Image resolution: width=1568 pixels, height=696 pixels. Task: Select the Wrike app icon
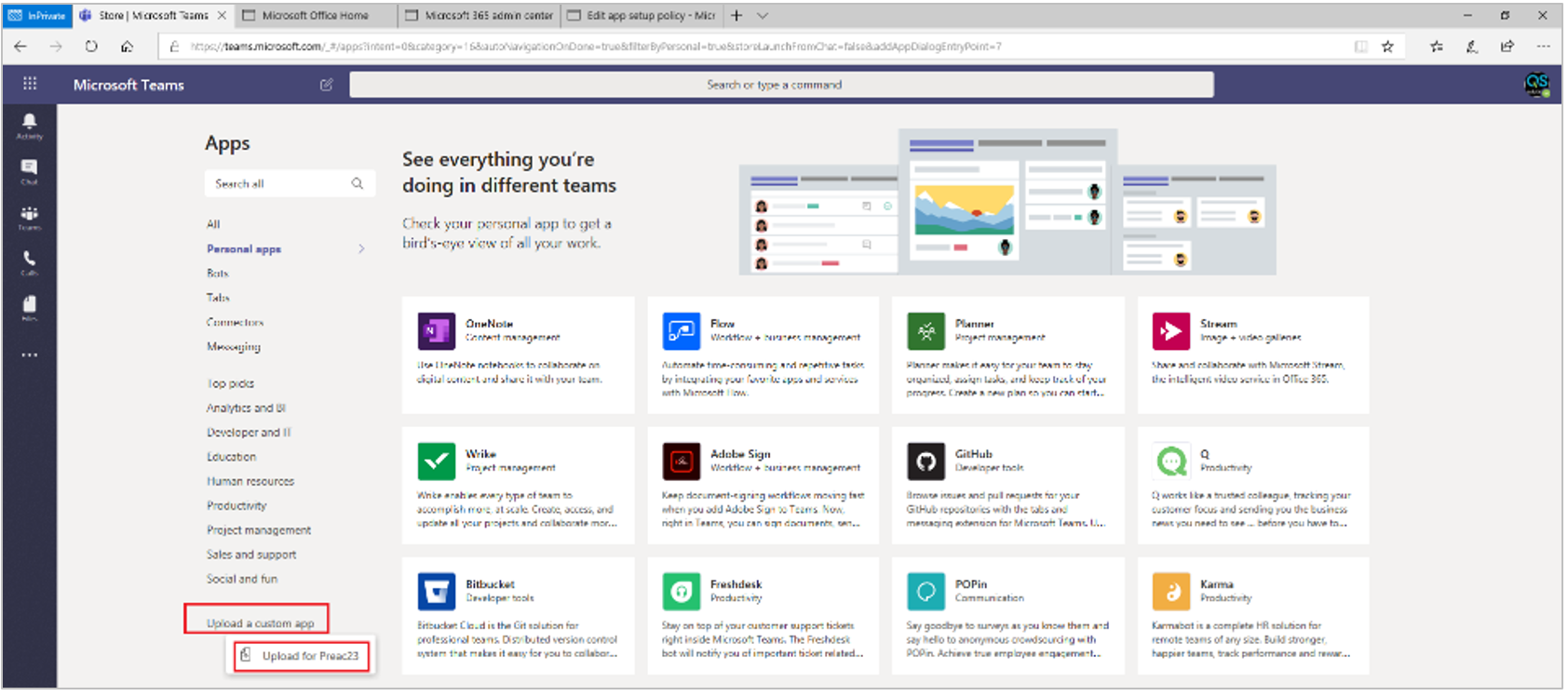437,462
